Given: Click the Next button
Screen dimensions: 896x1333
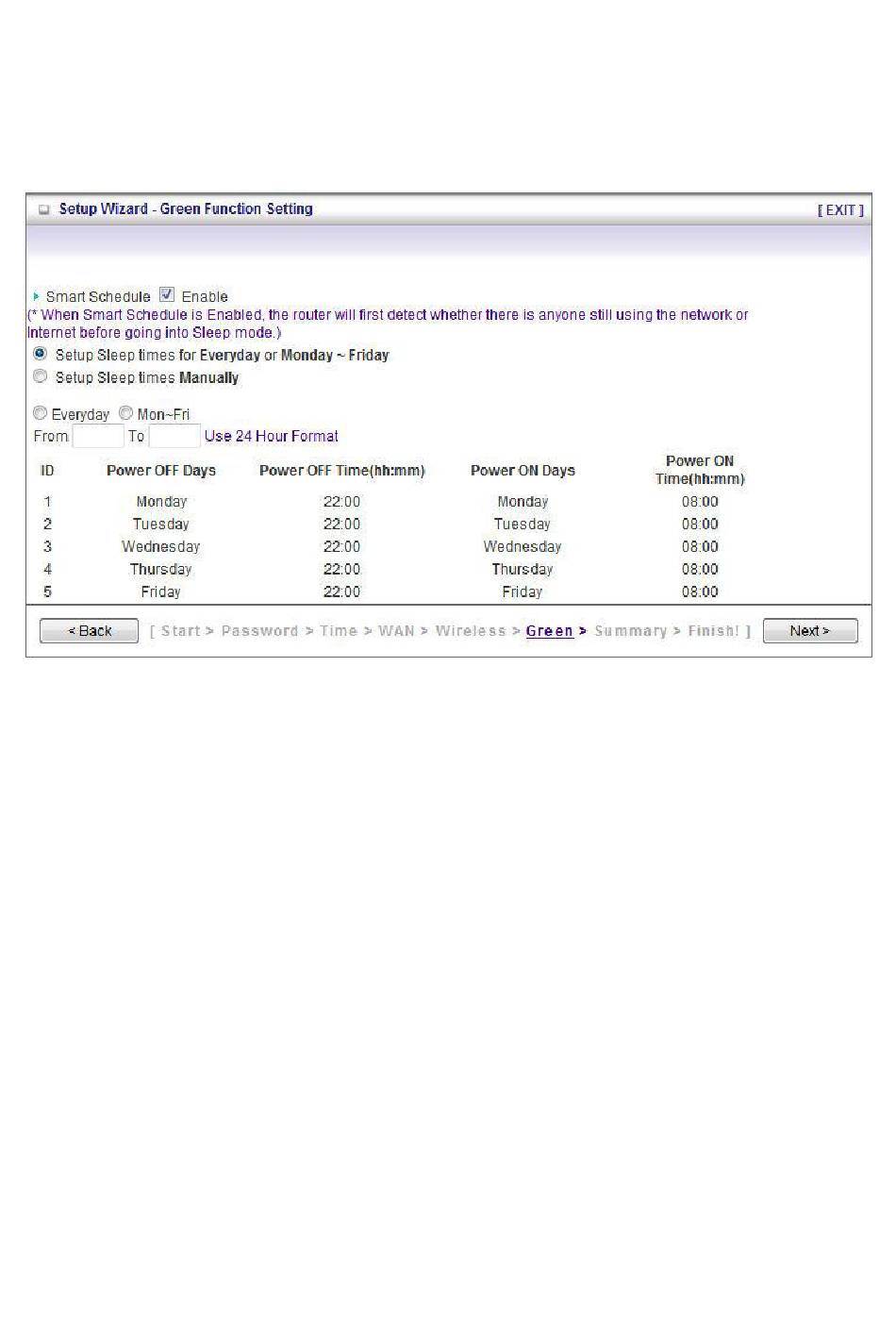Looking at the screenshot, I should [810, 631].
